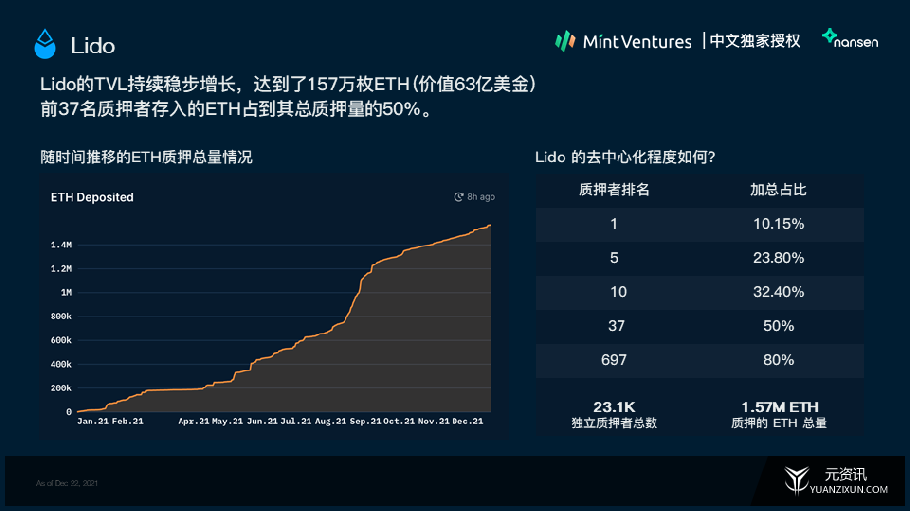910x511 pixels.
Task: Click the table title 'Lido 的去中心化程度如何?'
Action: [625, 157]
